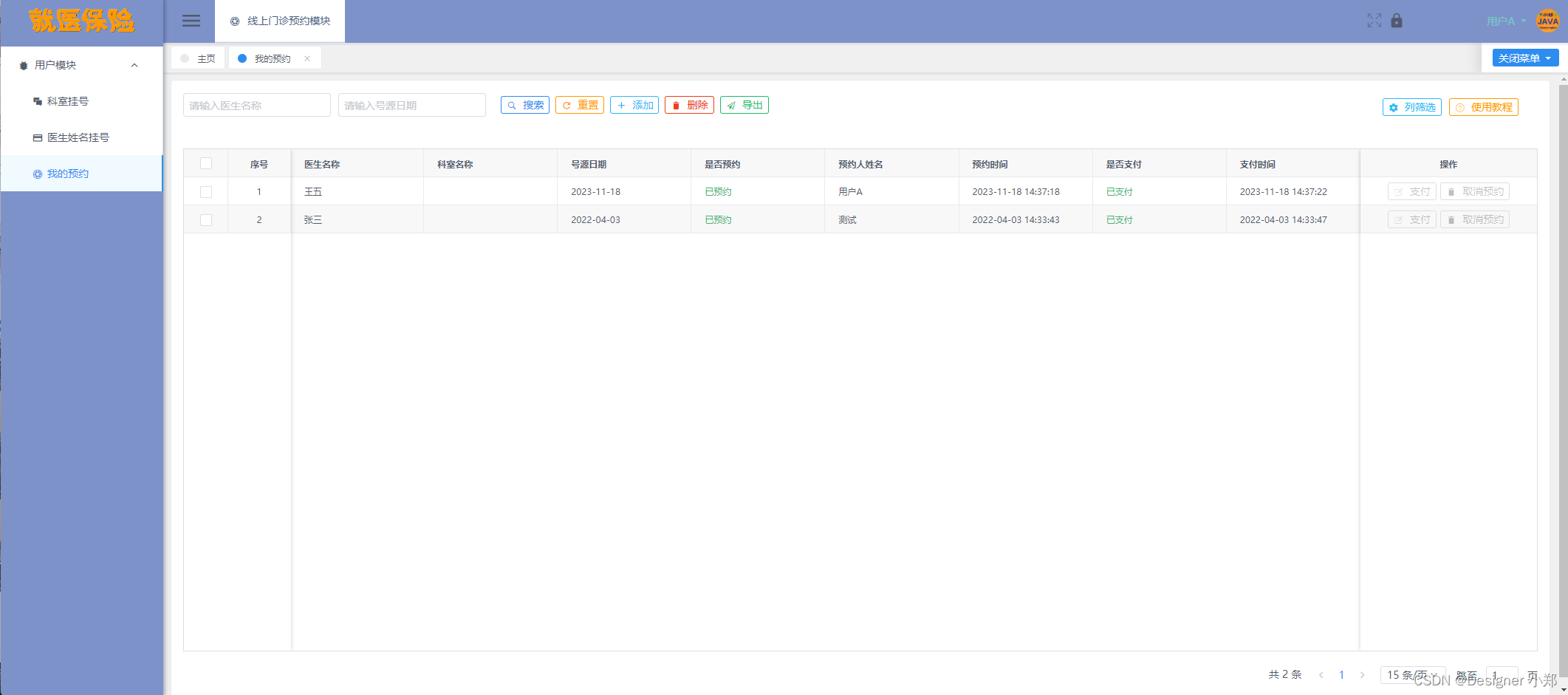The height and width of the screenshot is (695, 1568).
Task: Click the 导出 button
Action: [744, 105]
